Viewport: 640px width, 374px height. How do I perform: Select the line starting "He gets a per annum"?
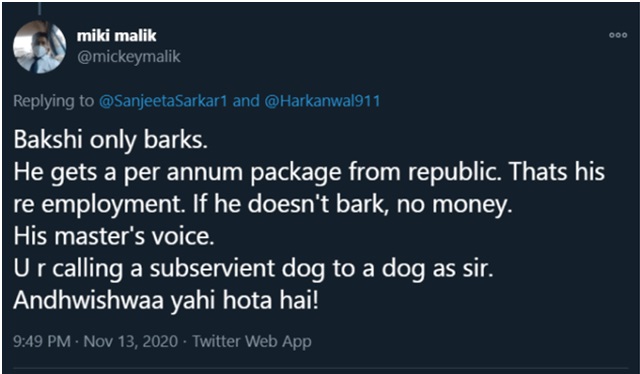309,172
